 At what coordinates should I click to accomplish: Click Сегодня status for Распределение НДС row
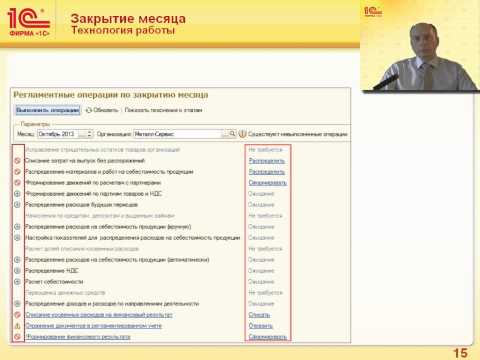pos(261,271)
